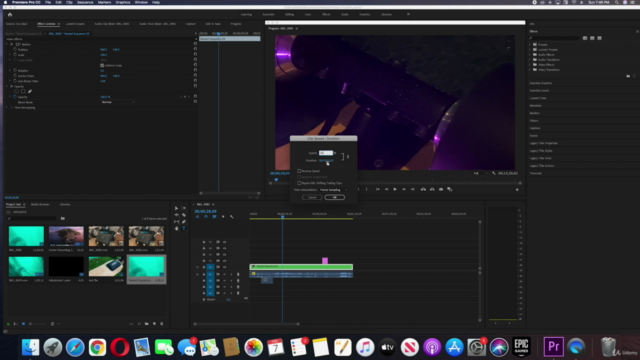
Task: Toggle animation stopwatch for Scale
Action: (15, 55)
